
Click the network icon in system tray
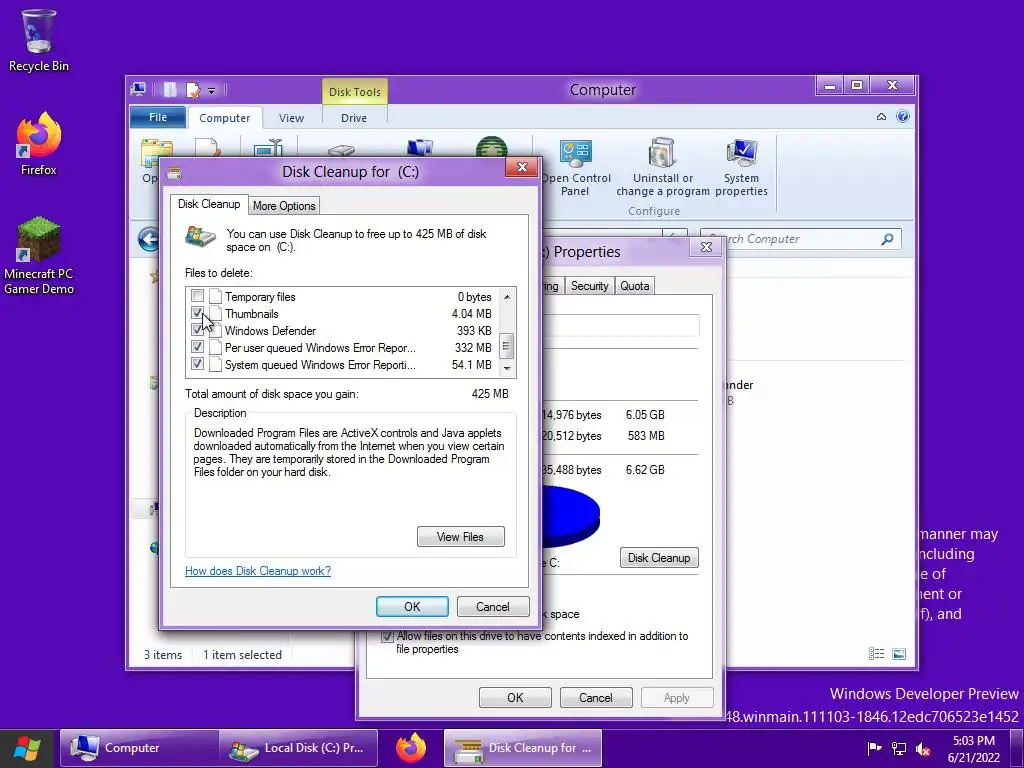point(899,749)
